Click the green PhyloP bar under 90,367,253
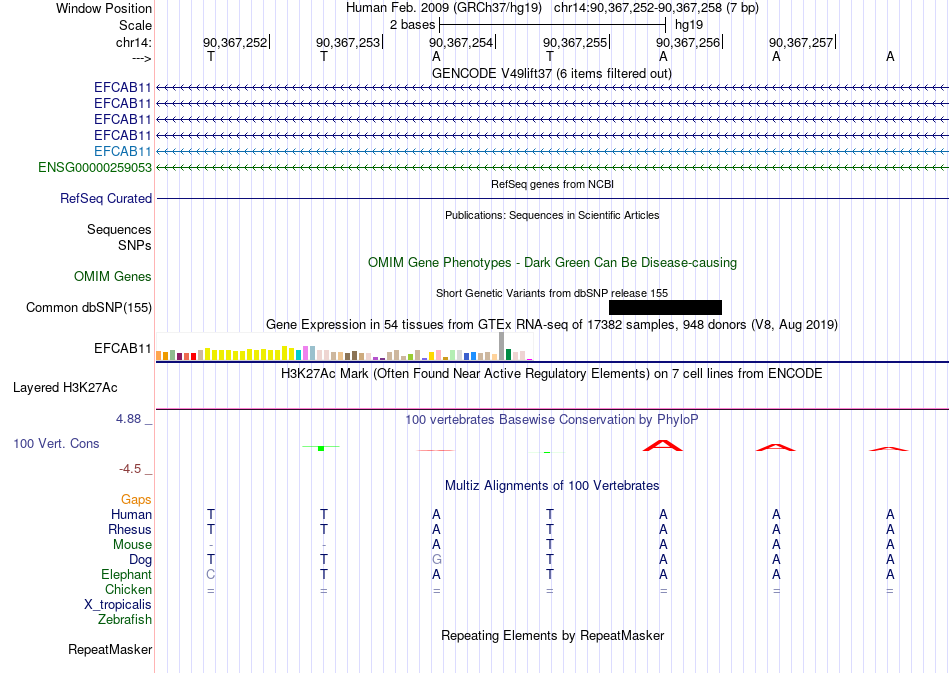 [321, 448]
